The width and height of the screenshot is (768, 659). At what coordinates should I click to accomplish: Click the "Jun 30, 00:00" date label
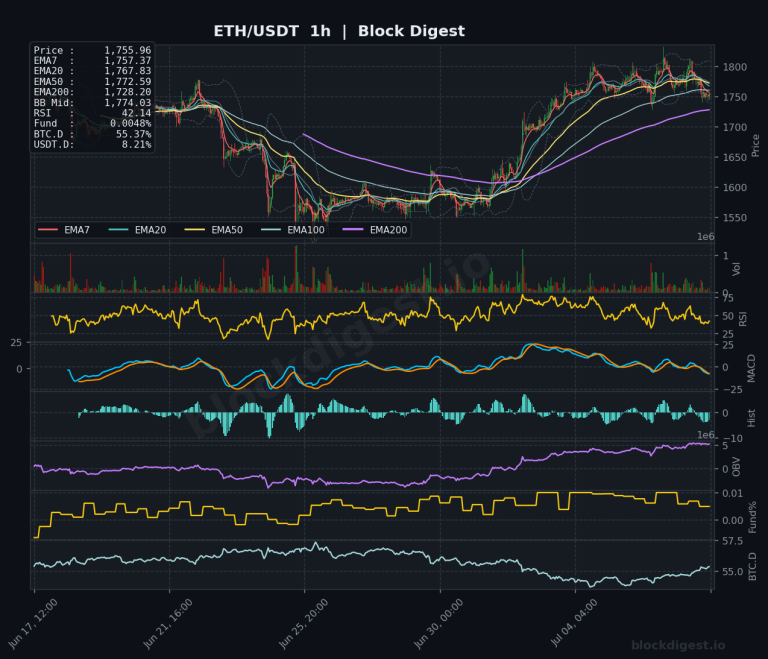(x=438, y=624)
